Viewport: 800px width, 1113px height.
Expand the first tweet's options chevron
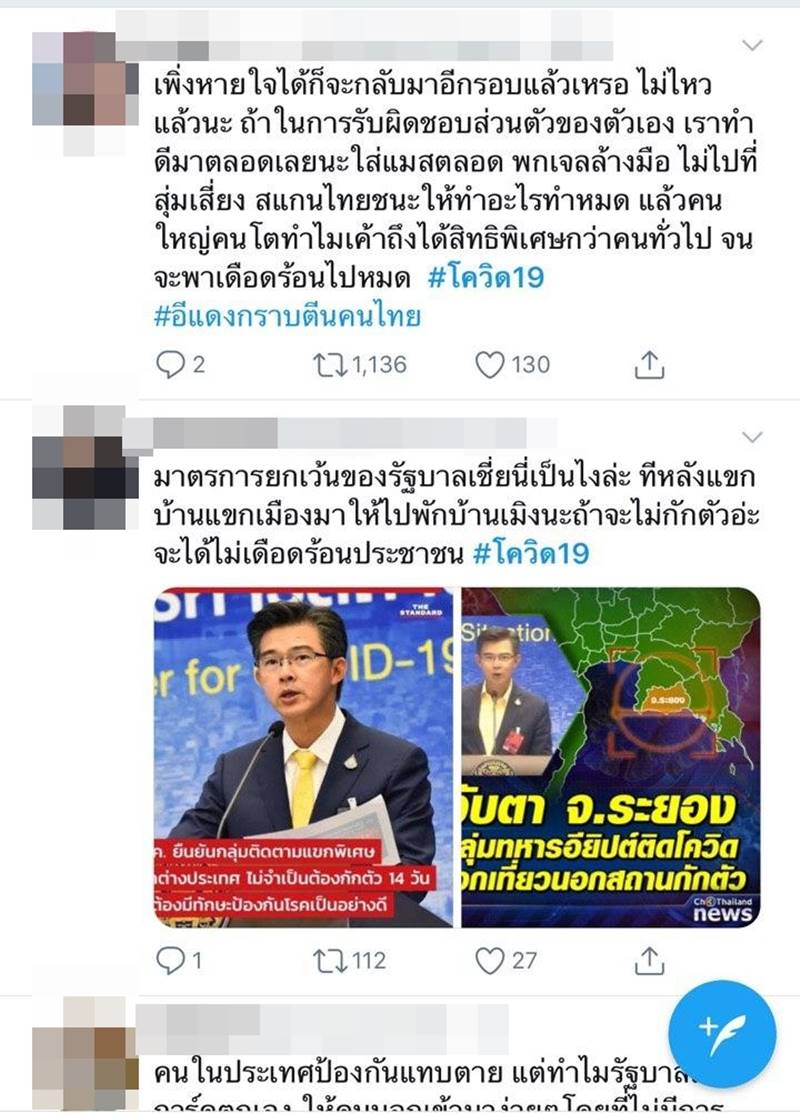(x=752, y=45)
